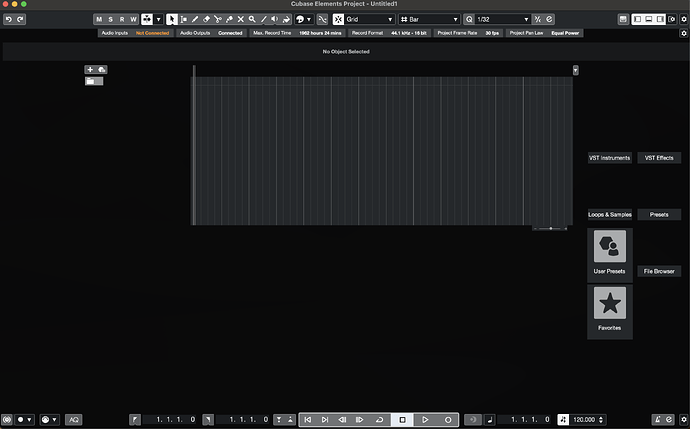This screenshot has width=690, height=429.
Task: Open Quantize Presets 1/32 dropdown
Action: [503, 19]
